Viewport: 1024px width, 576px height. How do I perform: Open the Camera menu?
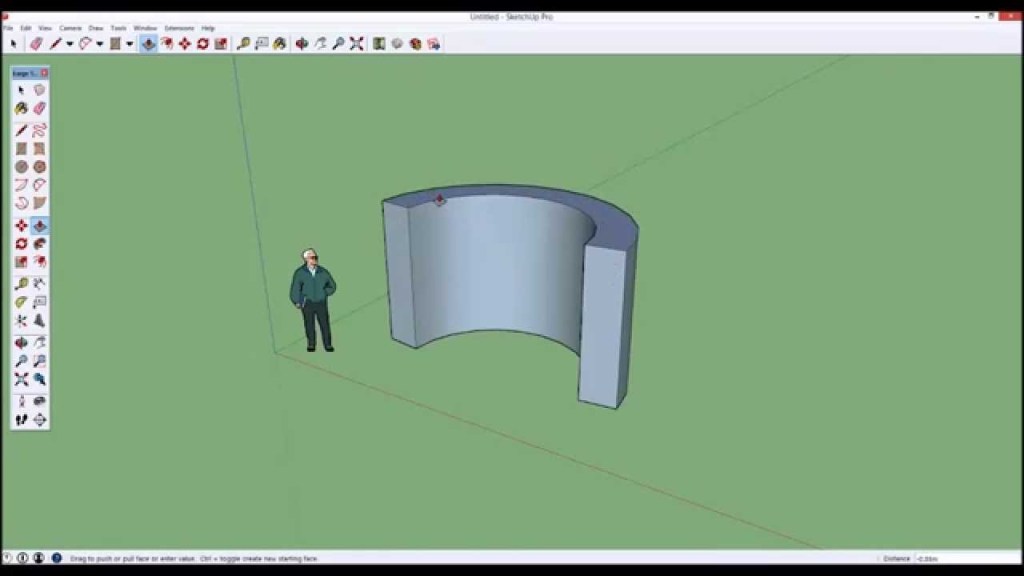[x=70, y=28]
